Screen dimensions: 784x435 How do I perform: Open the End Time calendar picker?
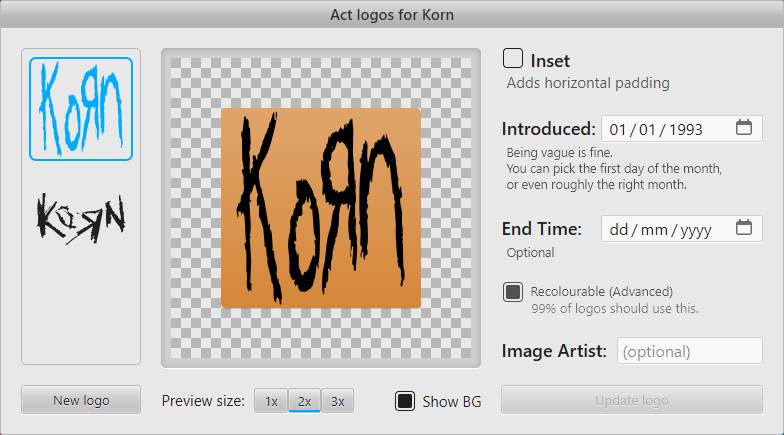[x=743, y=228]
